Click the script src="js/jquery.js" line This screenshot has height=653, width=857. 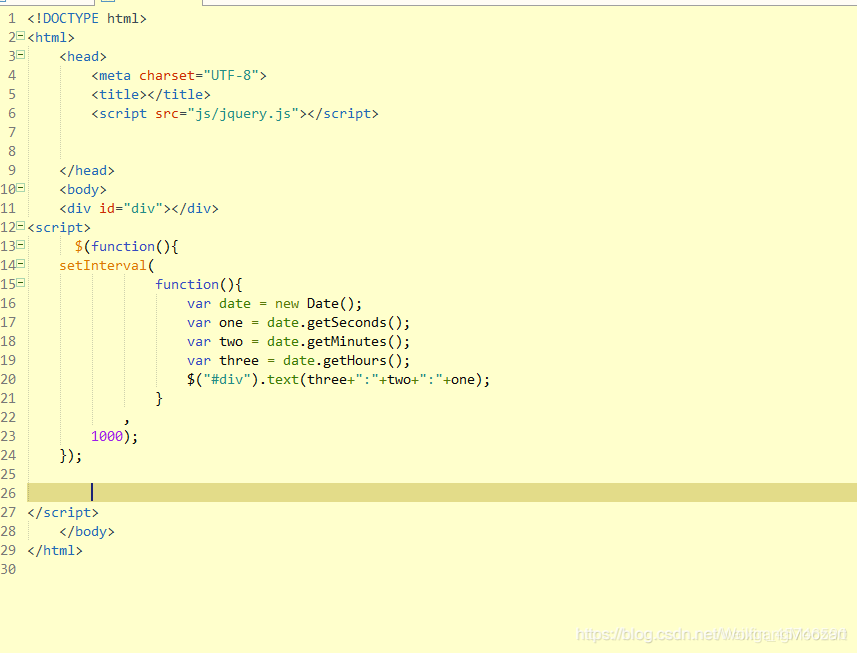[x=234, y=114]
